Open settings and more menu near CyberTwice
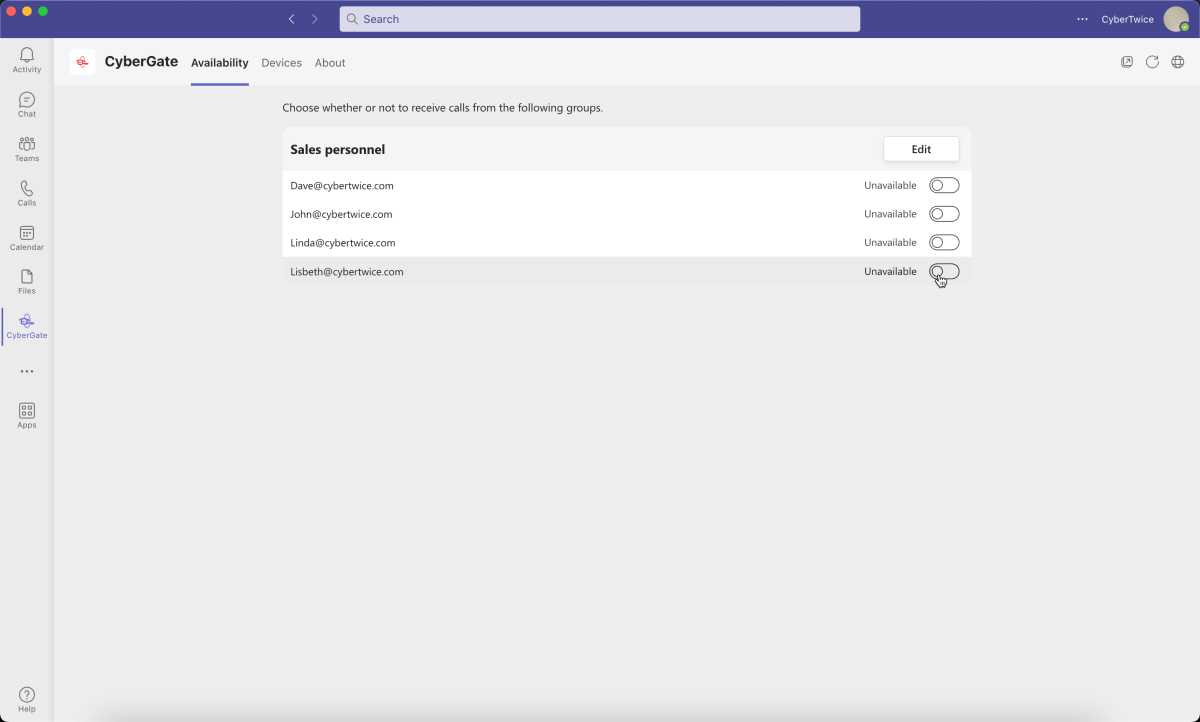 (x=1082, y=19)
